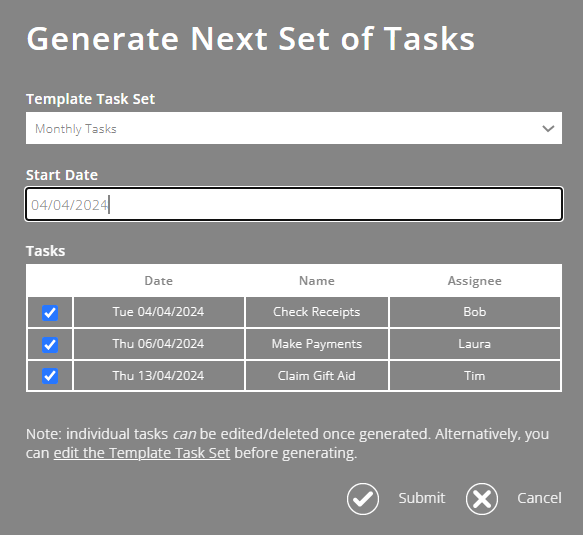Open the edit the Template Task Set link
Screen dimensions: 583x535
[x=142, y=453]
